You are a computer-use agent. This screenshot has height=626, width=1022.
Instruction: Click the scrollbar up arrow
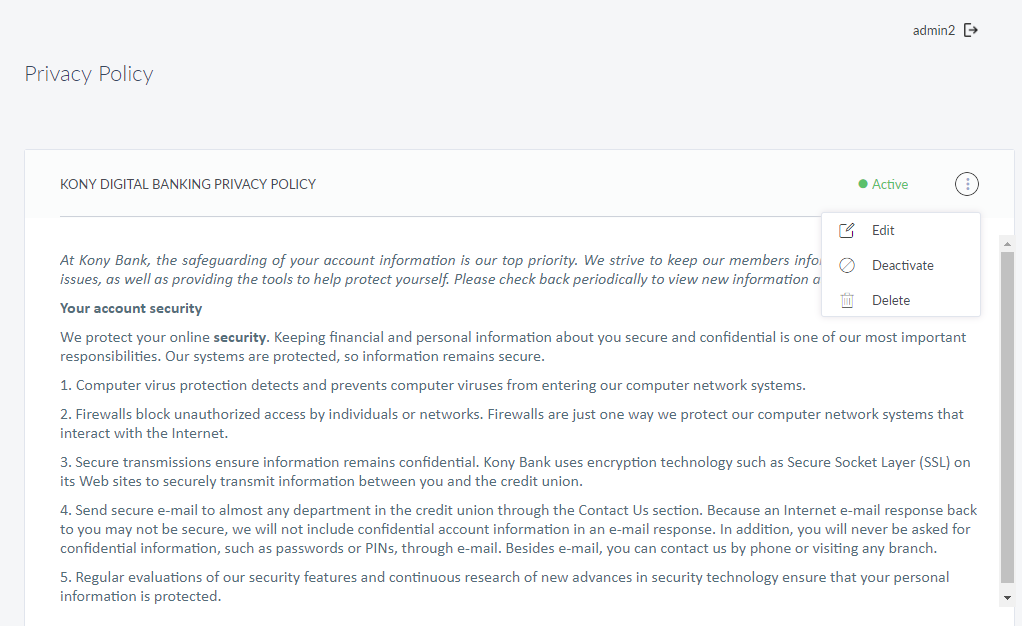tap(1007, 243)
